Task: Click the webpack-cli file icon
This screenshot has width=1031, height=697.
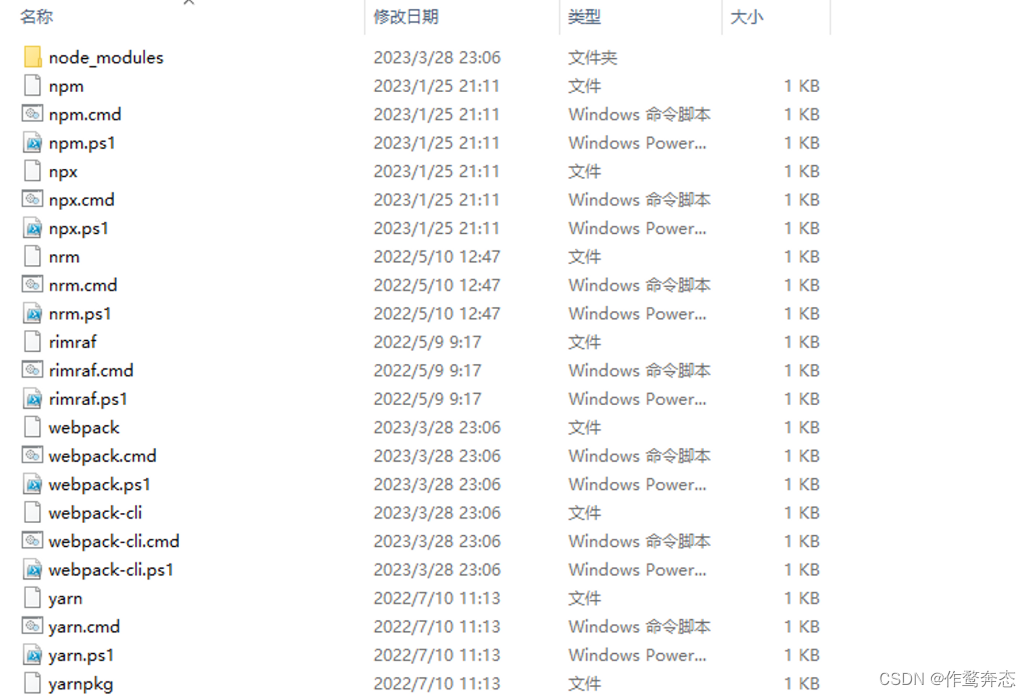Action: point(32,513)
